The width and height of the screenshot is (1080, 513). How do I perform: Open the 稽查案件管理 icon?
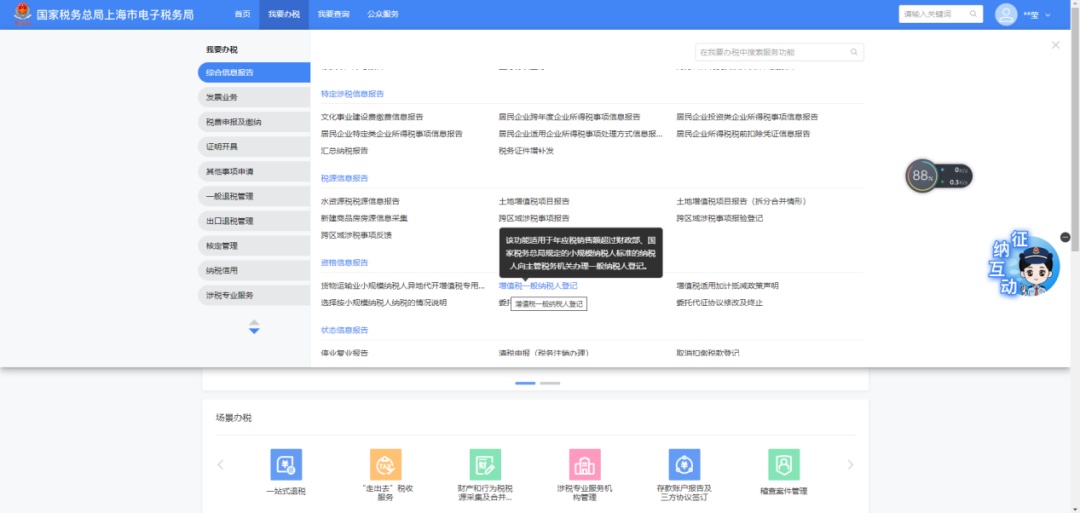[x=784, y=465]
